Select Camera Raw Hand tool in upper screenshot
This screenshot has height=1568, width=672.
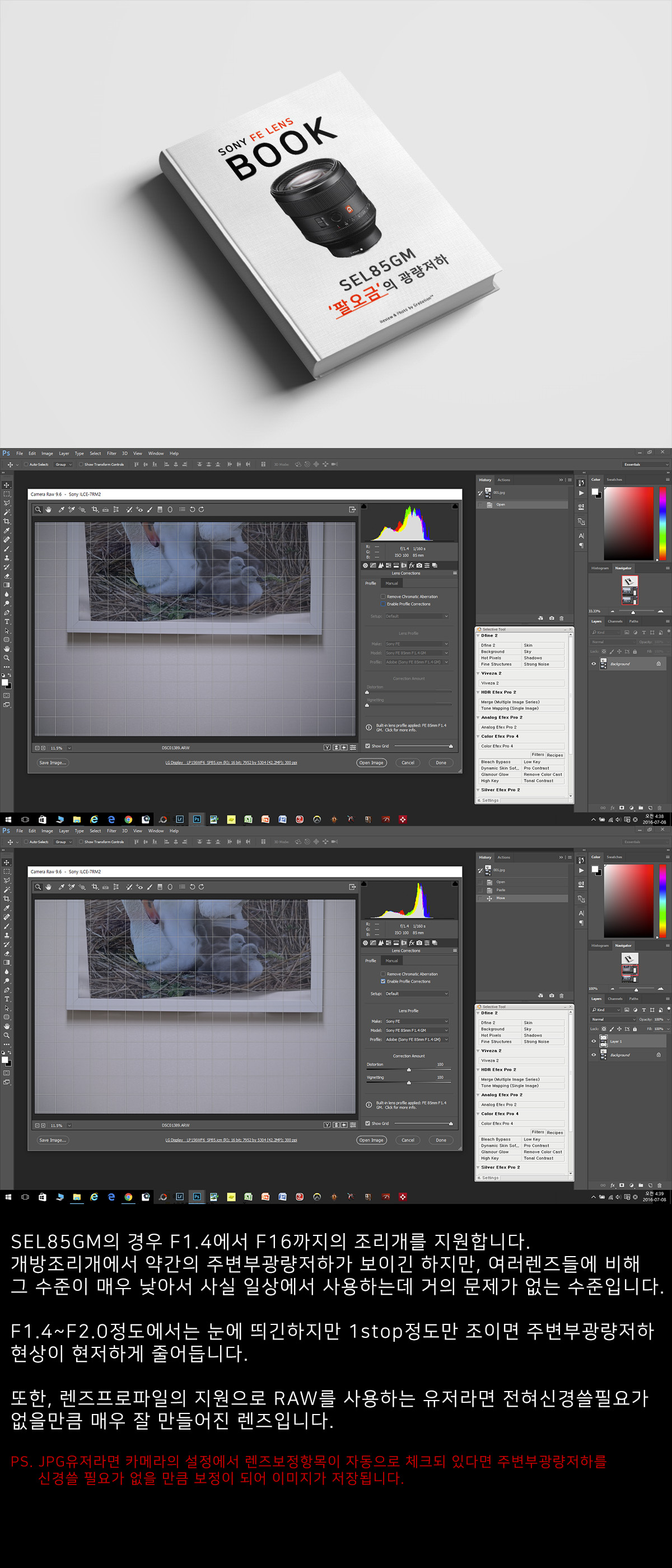coord(49,510)
